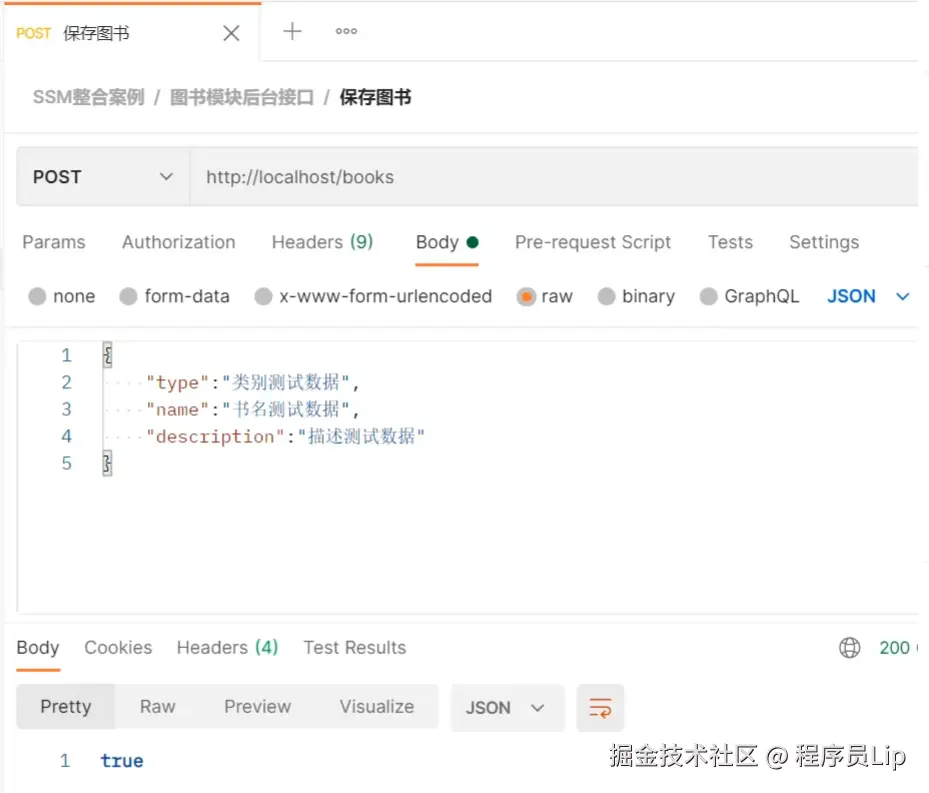929x793 pixels.
Task: Open the Tests tab
Action: click(x=730, y=242)
